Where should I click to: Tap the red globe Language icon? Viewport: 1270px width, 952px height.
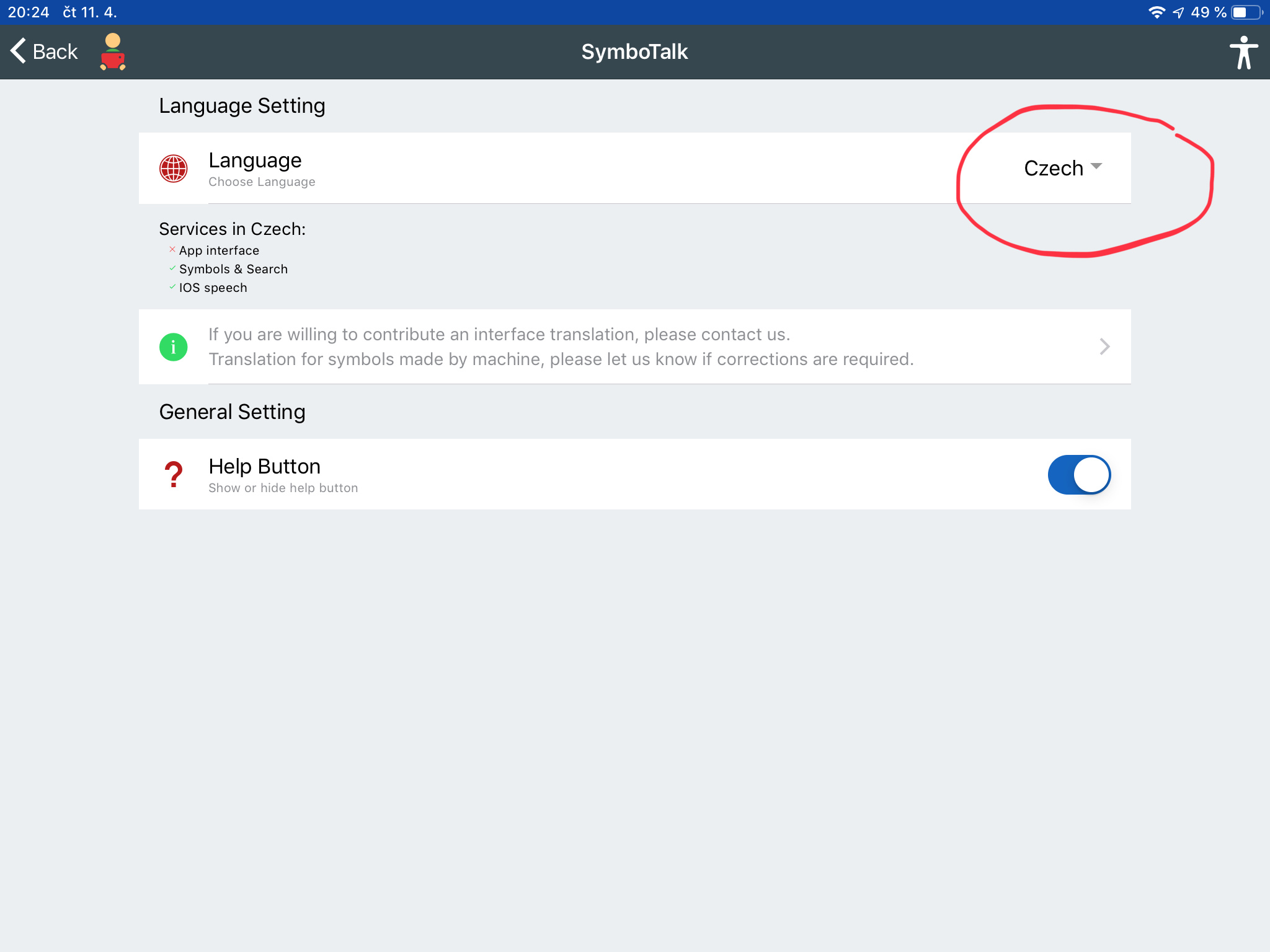(174, 169)
